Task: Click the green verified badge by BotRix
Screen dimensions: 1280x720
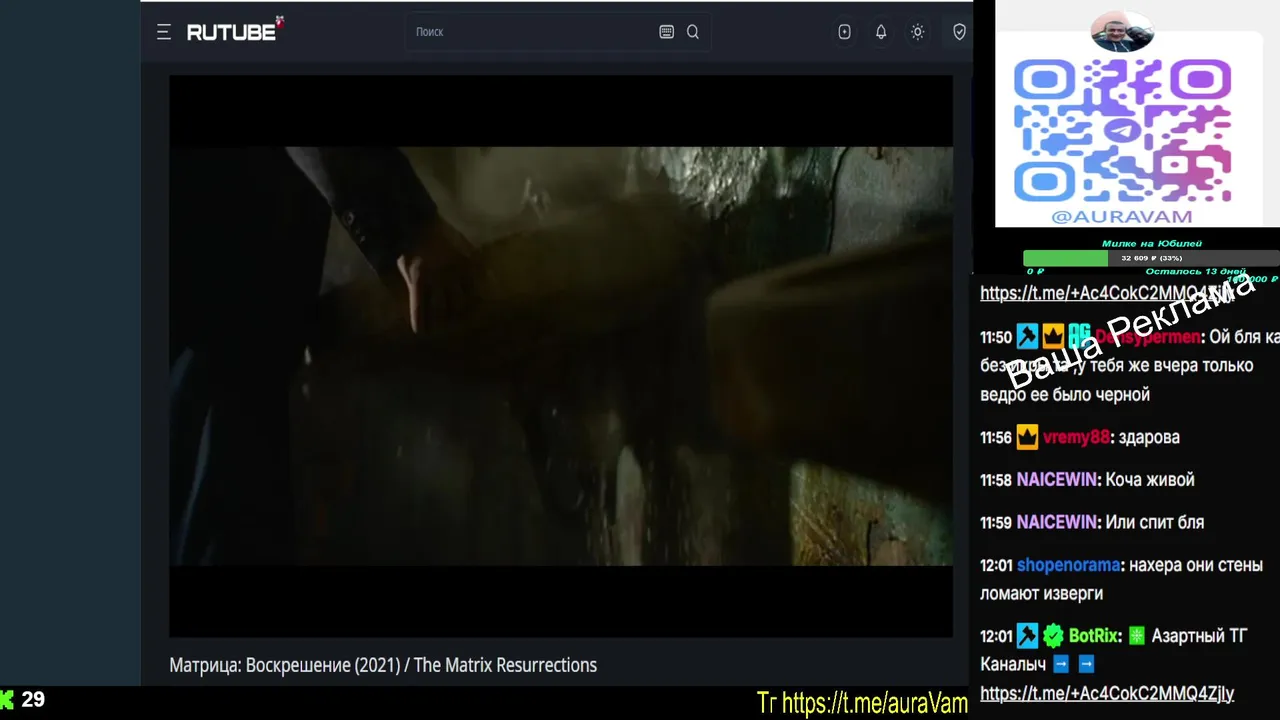Action: coord(1053,635)
